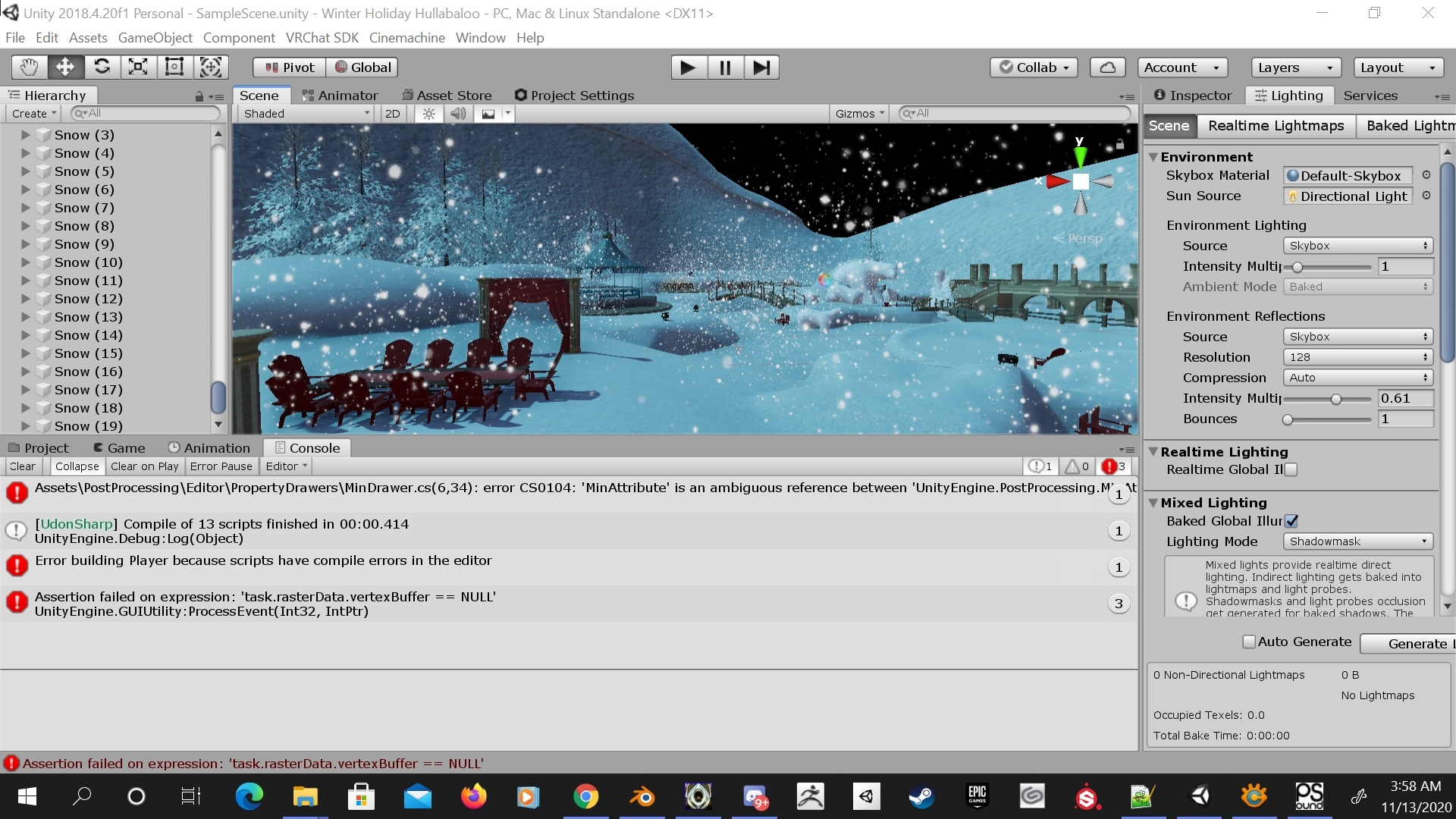The height and width of the screenshot is (819, 1456).
Task: Switch to the Inspector tab
Action: coord(1193,96)
